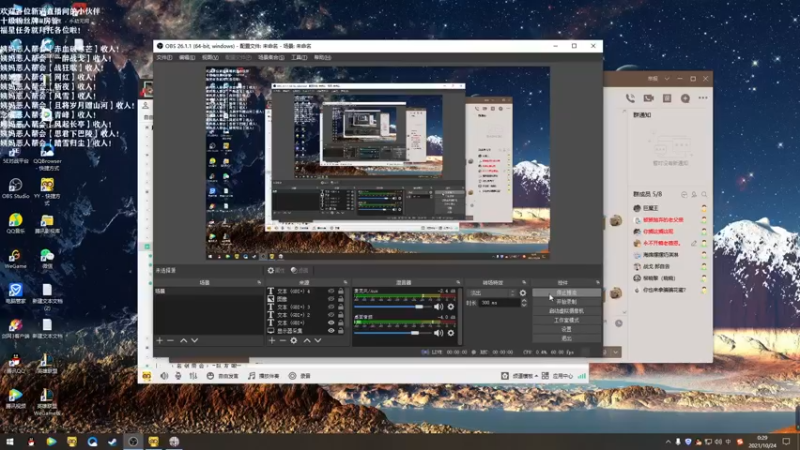This screenshot has width=800, height=450.
Task: Expand the 模板 dropdown in YY bar
Action: pos(536,376)
